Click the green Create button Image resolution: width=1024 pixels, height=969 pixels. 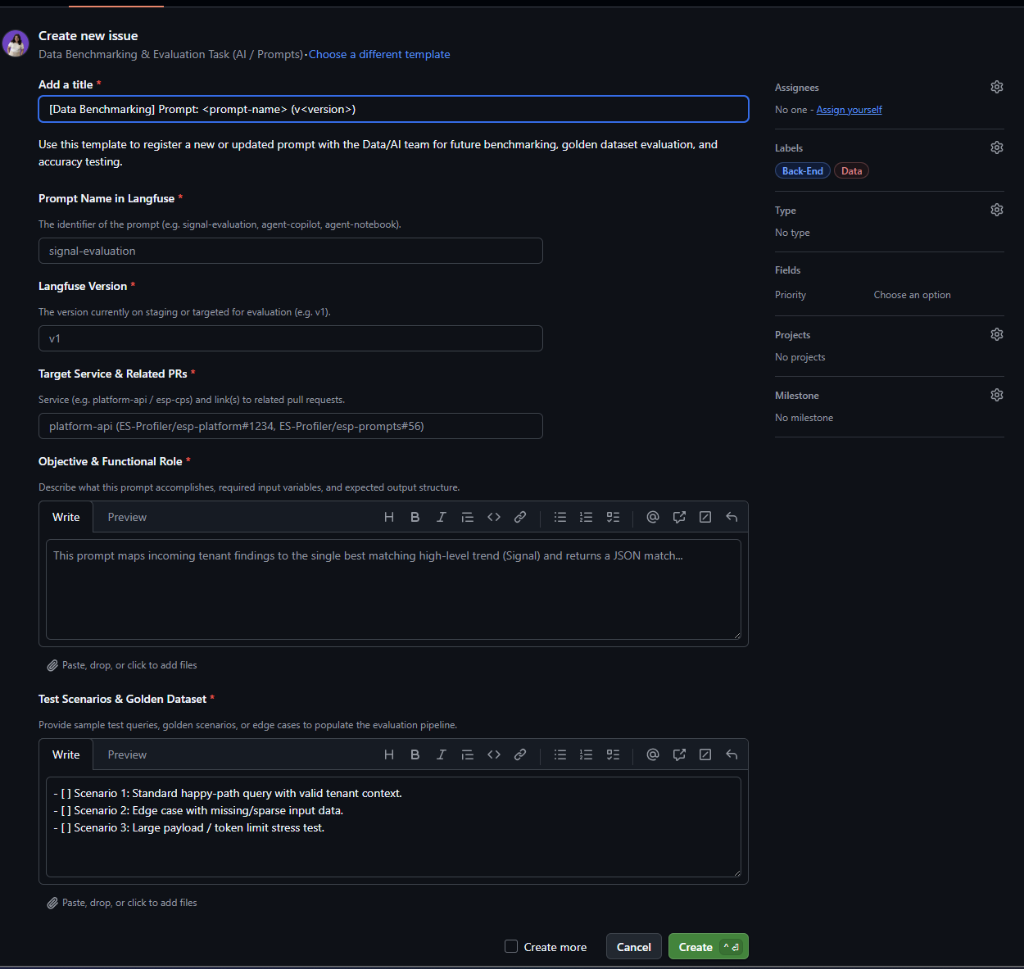pos(708,947)
